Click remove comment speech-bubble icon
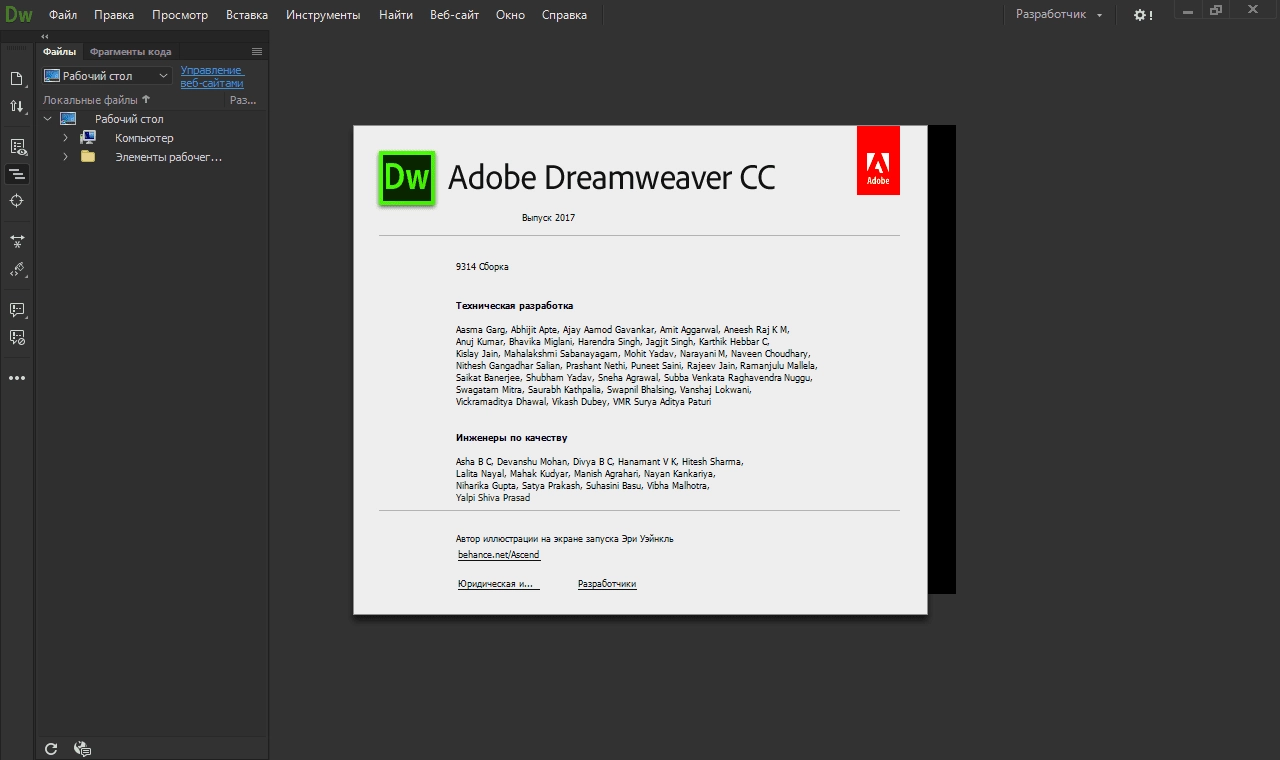The height and width of the screenshot is (760, 1280). point(16,337)
